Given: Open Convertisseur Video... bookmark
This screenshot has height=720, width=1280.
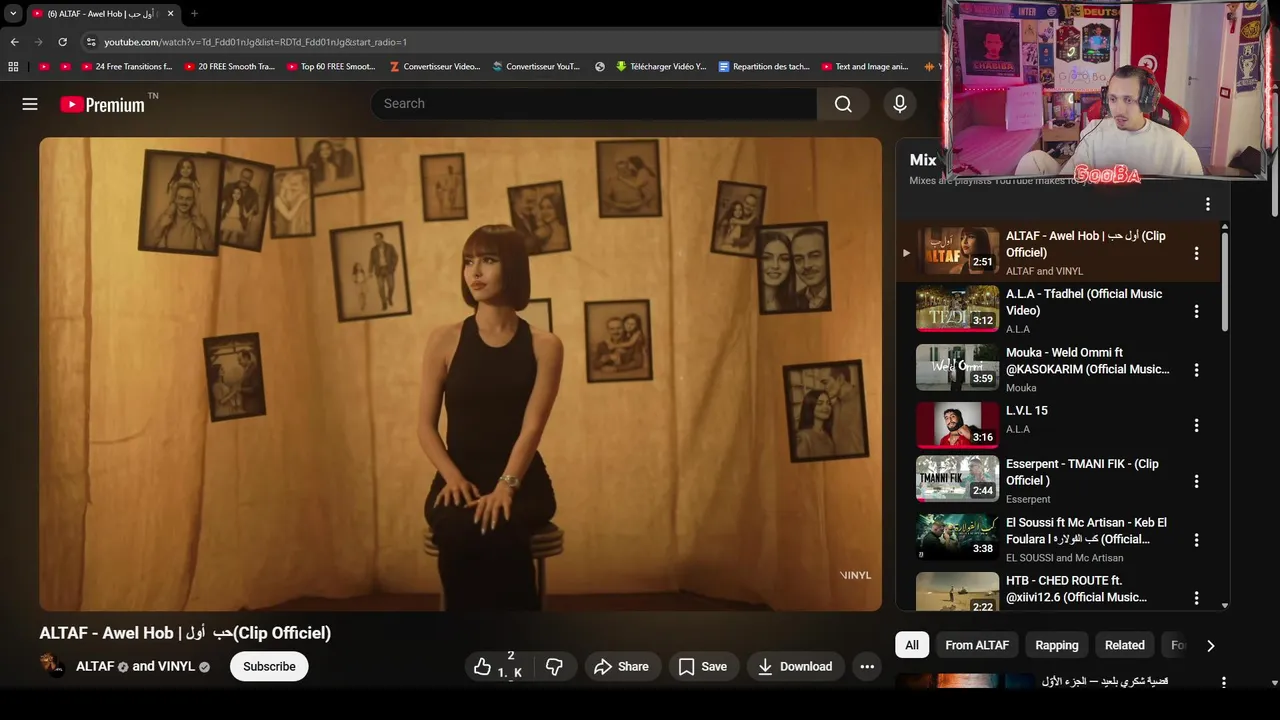Looking at the screenshot, I should [x=434, y=67].
